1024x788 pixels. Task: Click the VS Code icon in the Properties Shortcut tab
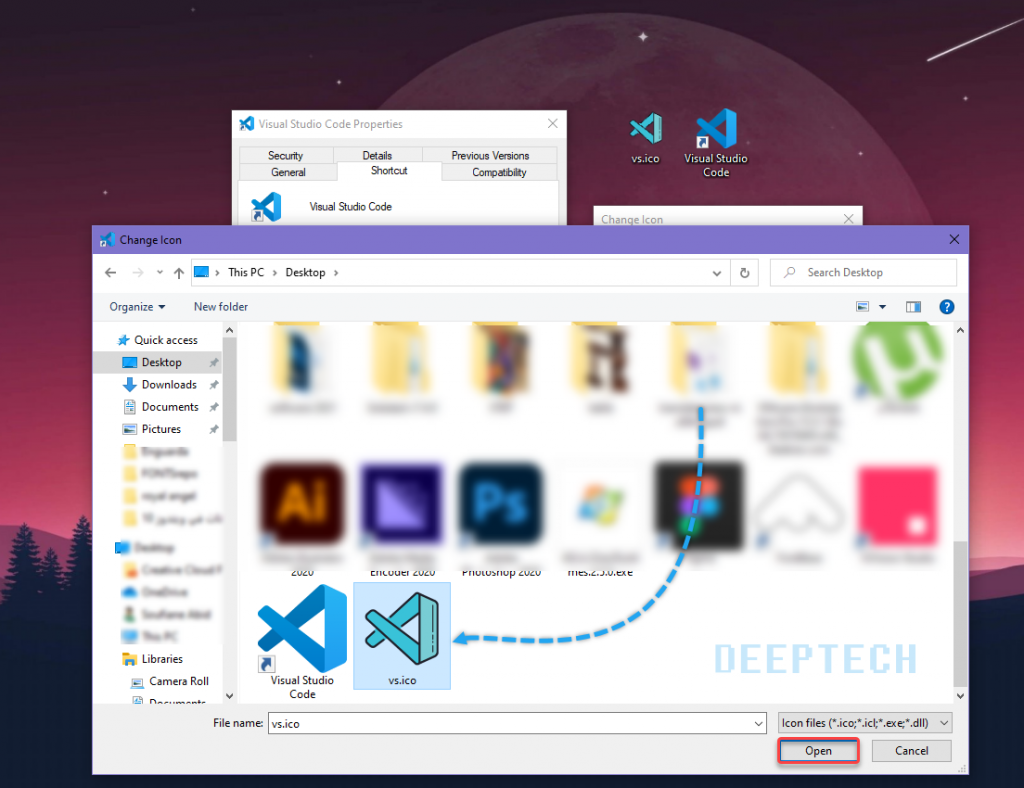click(266, 207)
